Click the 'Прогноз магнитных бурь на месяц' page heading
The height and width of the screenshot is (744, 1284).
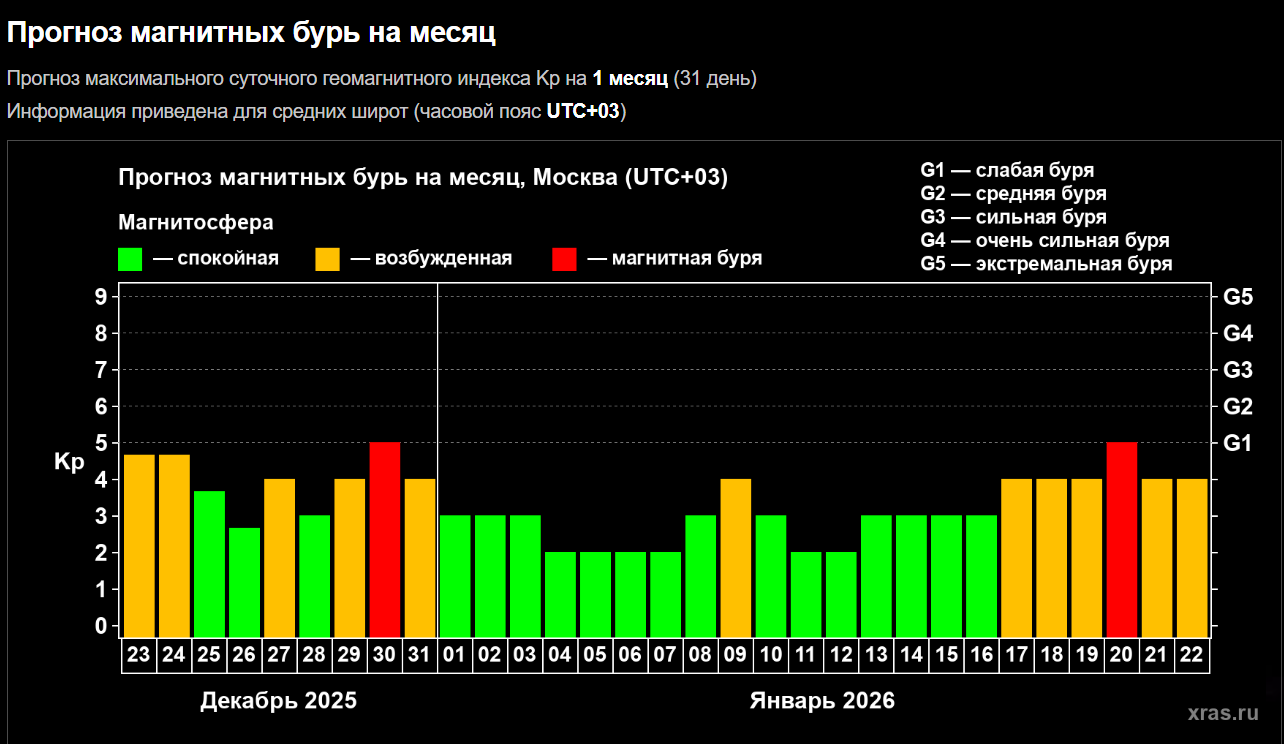(252, 33)
